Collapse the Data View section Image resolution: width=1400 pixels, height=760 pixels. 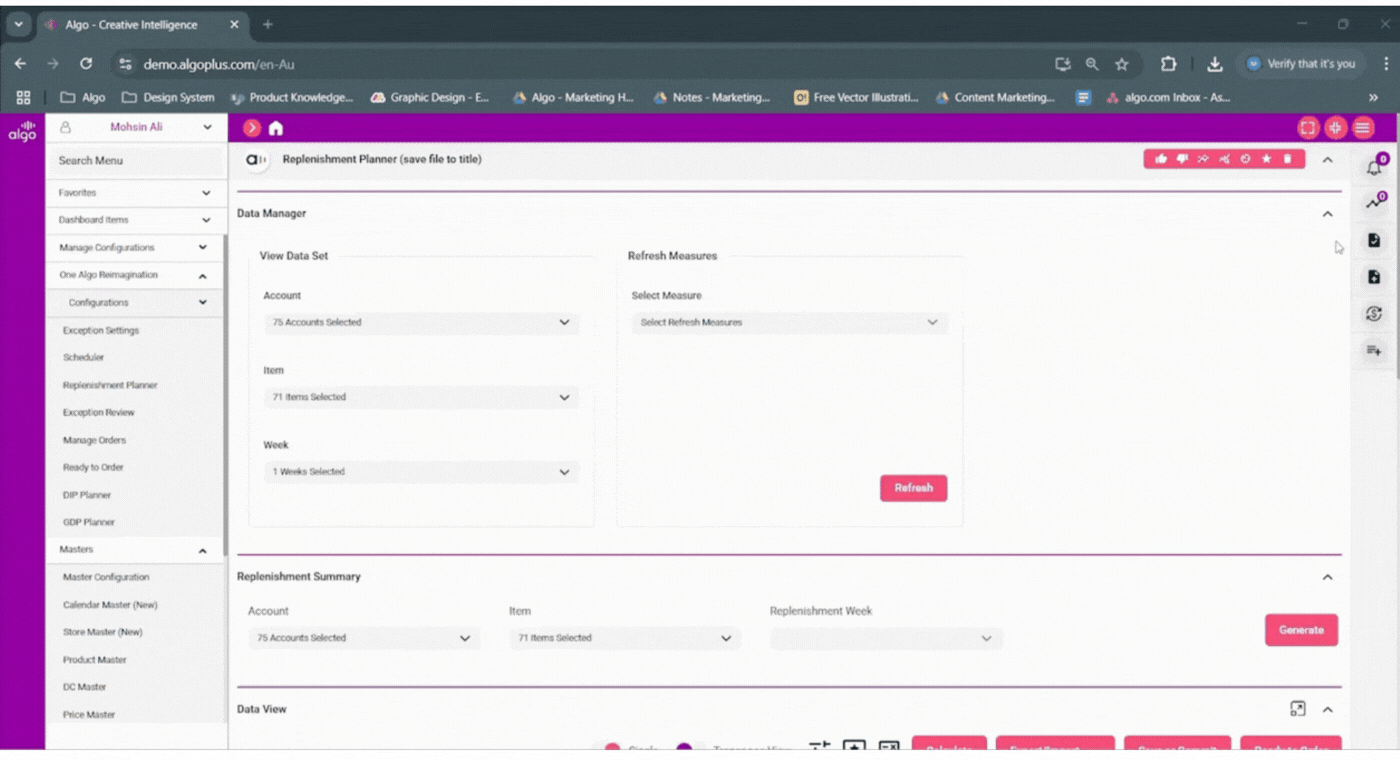pos(1327,709)
